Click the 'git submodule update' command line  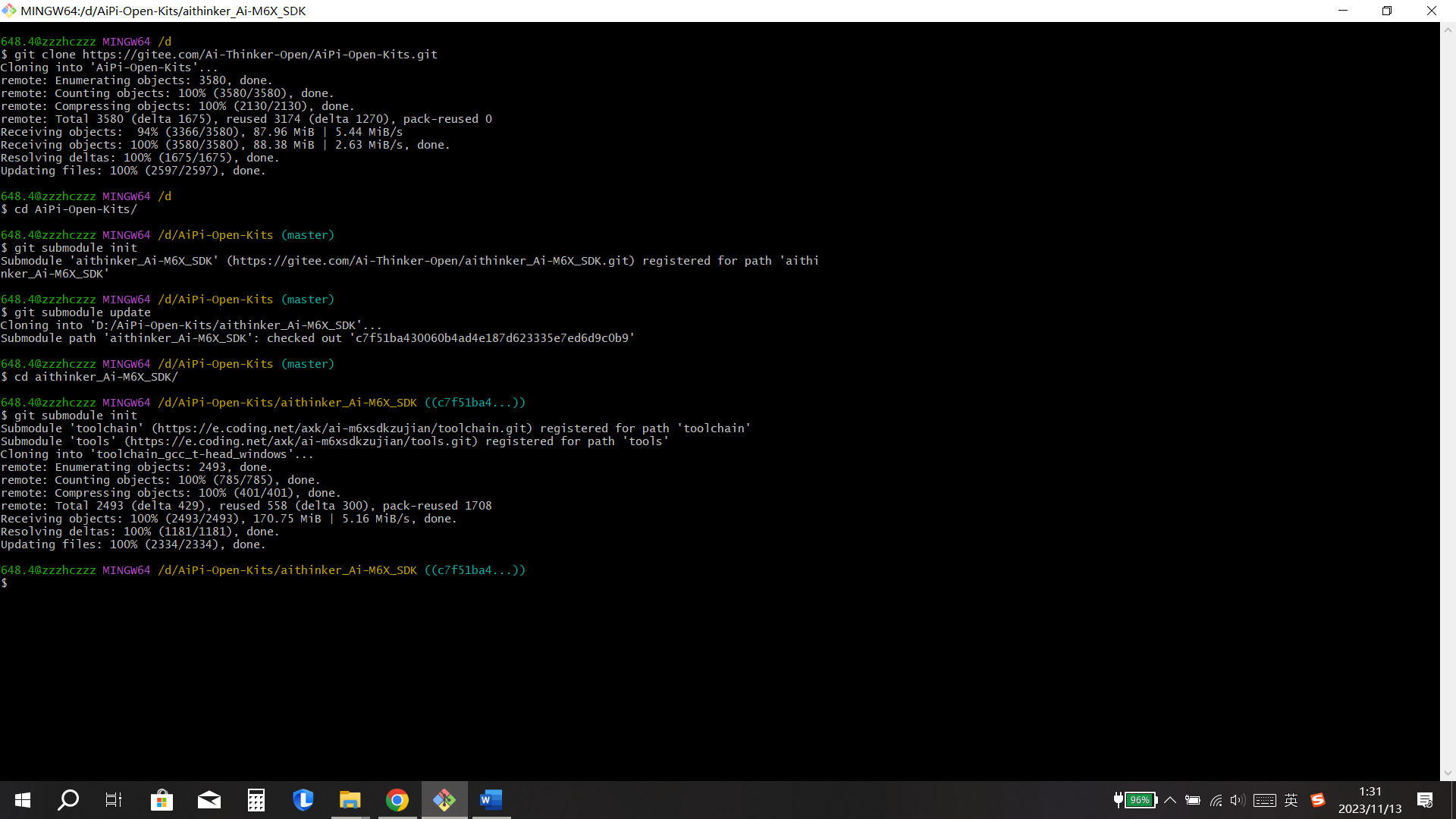(76, 312)
